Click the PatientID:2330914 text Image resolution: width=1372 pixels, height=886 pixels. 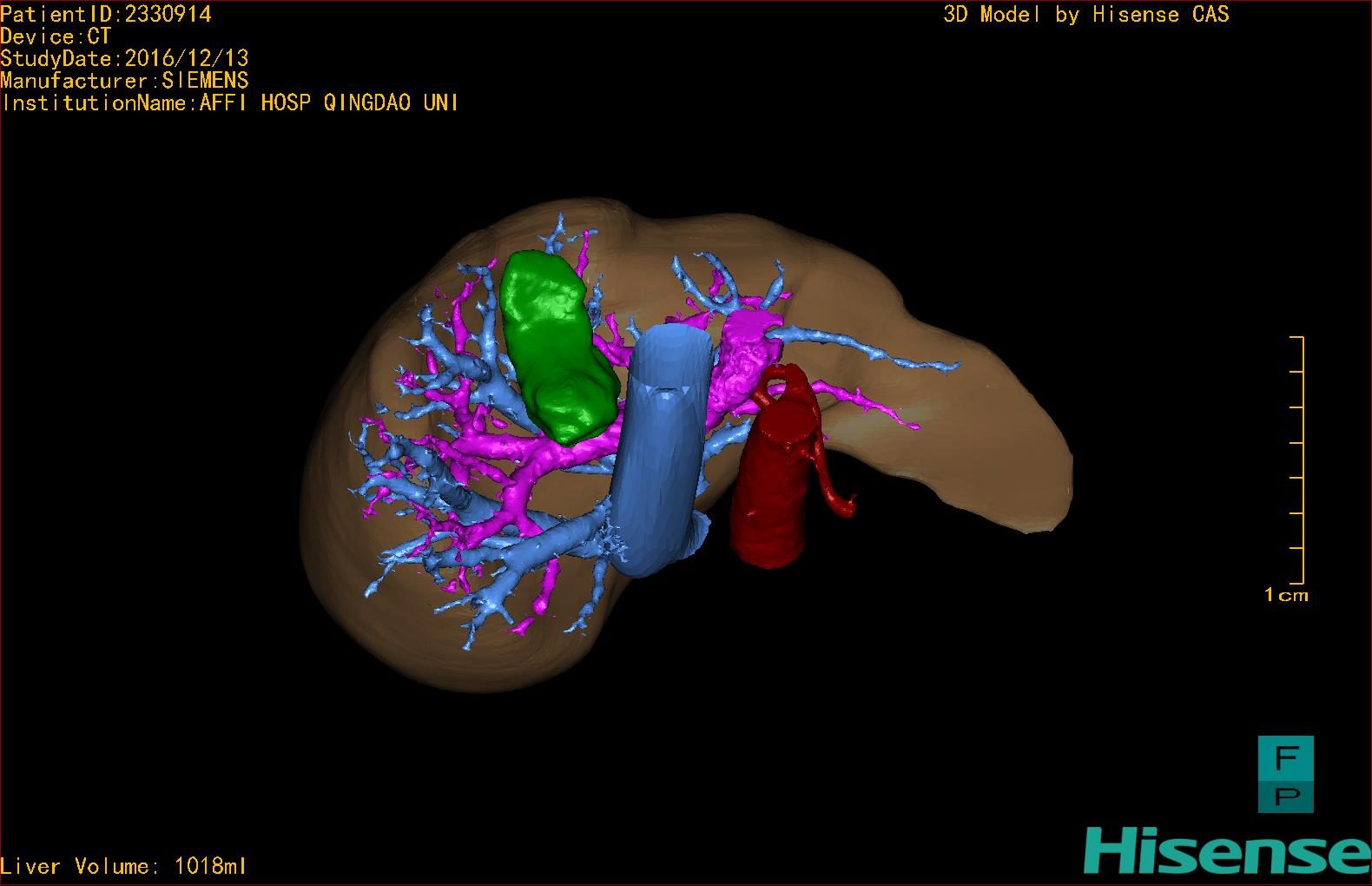(106, 14)
